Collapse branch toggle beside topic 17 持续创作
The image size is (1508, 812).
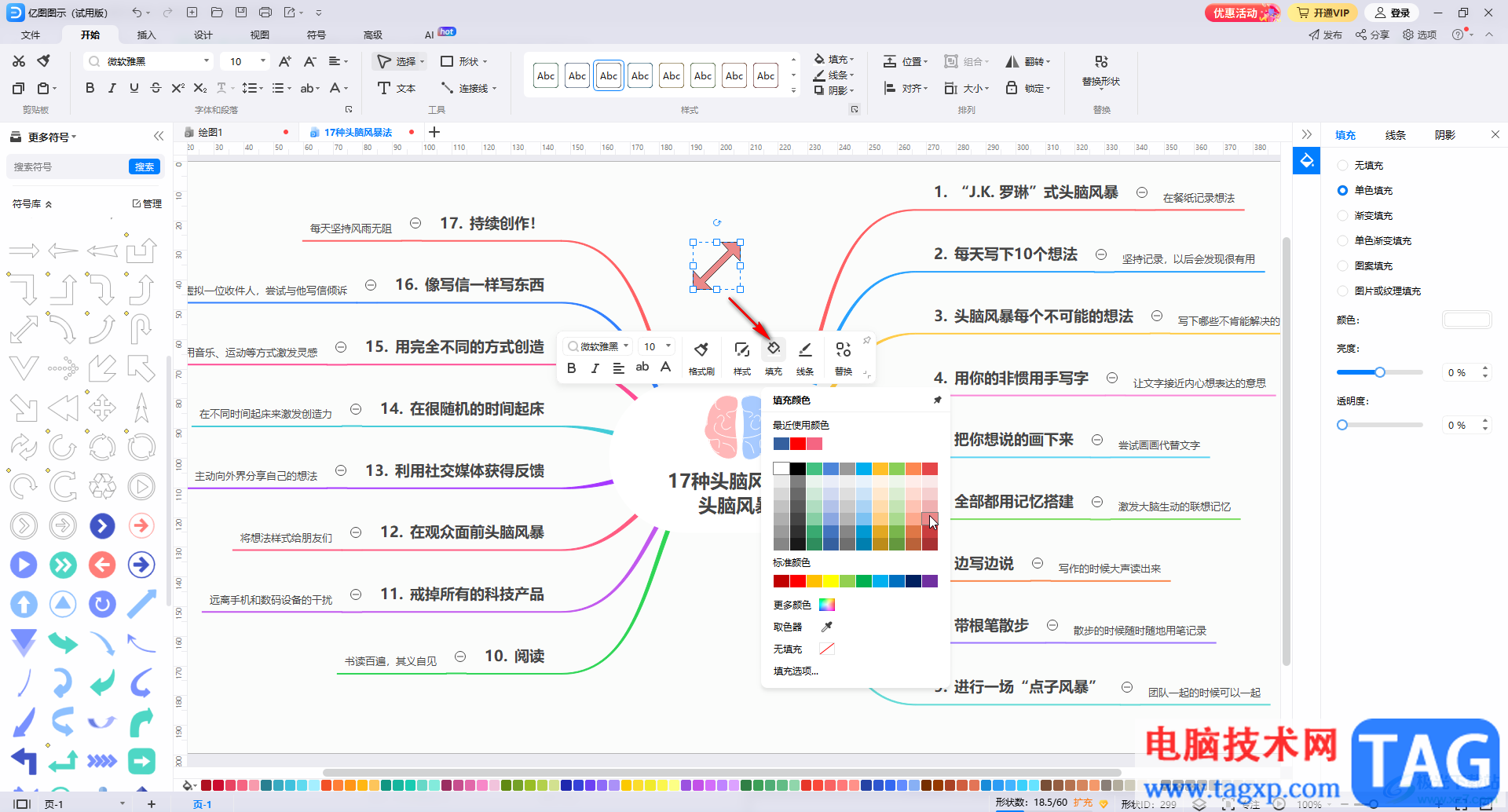point(415,223)
